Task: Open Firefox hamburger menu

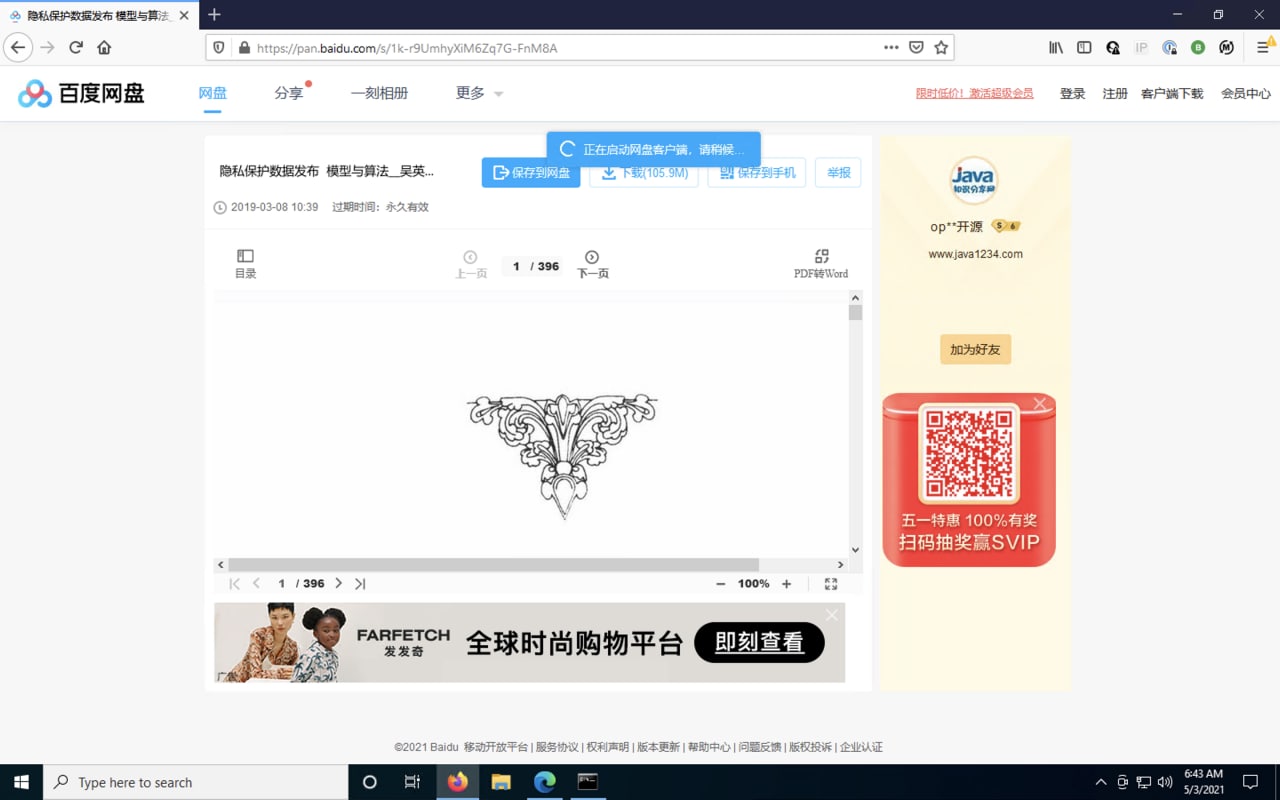Action: pyautogui.click(x=1263, y=47)
